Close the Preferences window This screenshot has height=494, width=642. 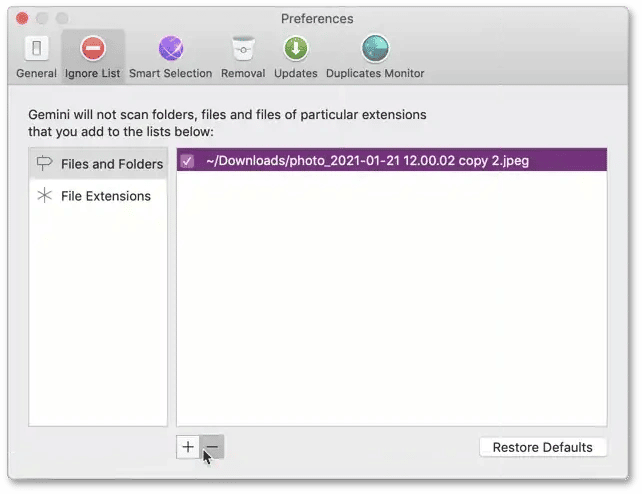point(22,18)
